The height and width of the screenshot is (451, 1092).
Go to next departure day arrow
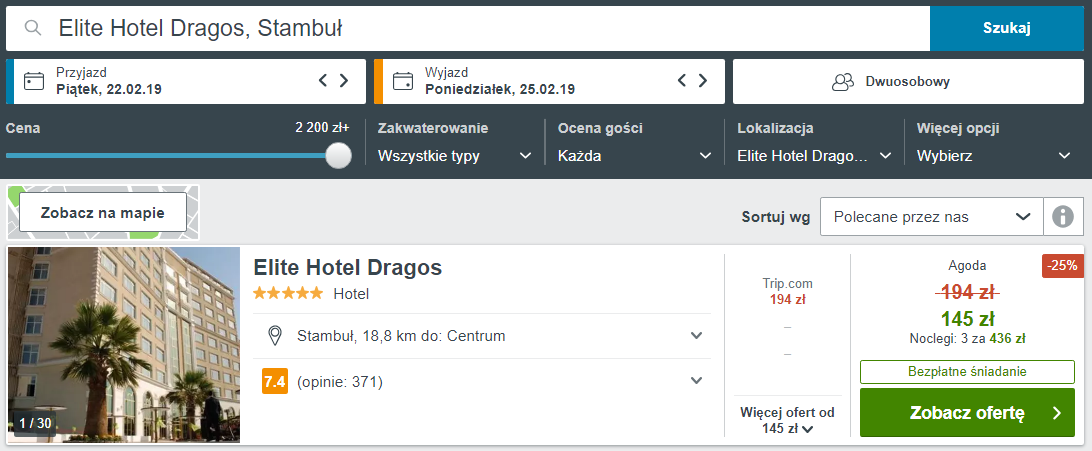tap(703, 81)
